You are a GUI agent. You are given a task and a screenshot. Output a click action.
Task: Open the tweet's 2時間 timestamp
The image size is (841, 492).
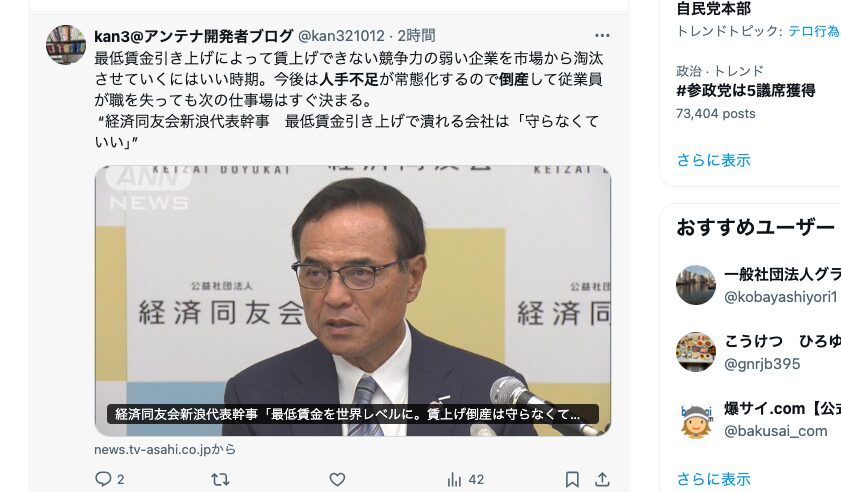coord(416,36)
